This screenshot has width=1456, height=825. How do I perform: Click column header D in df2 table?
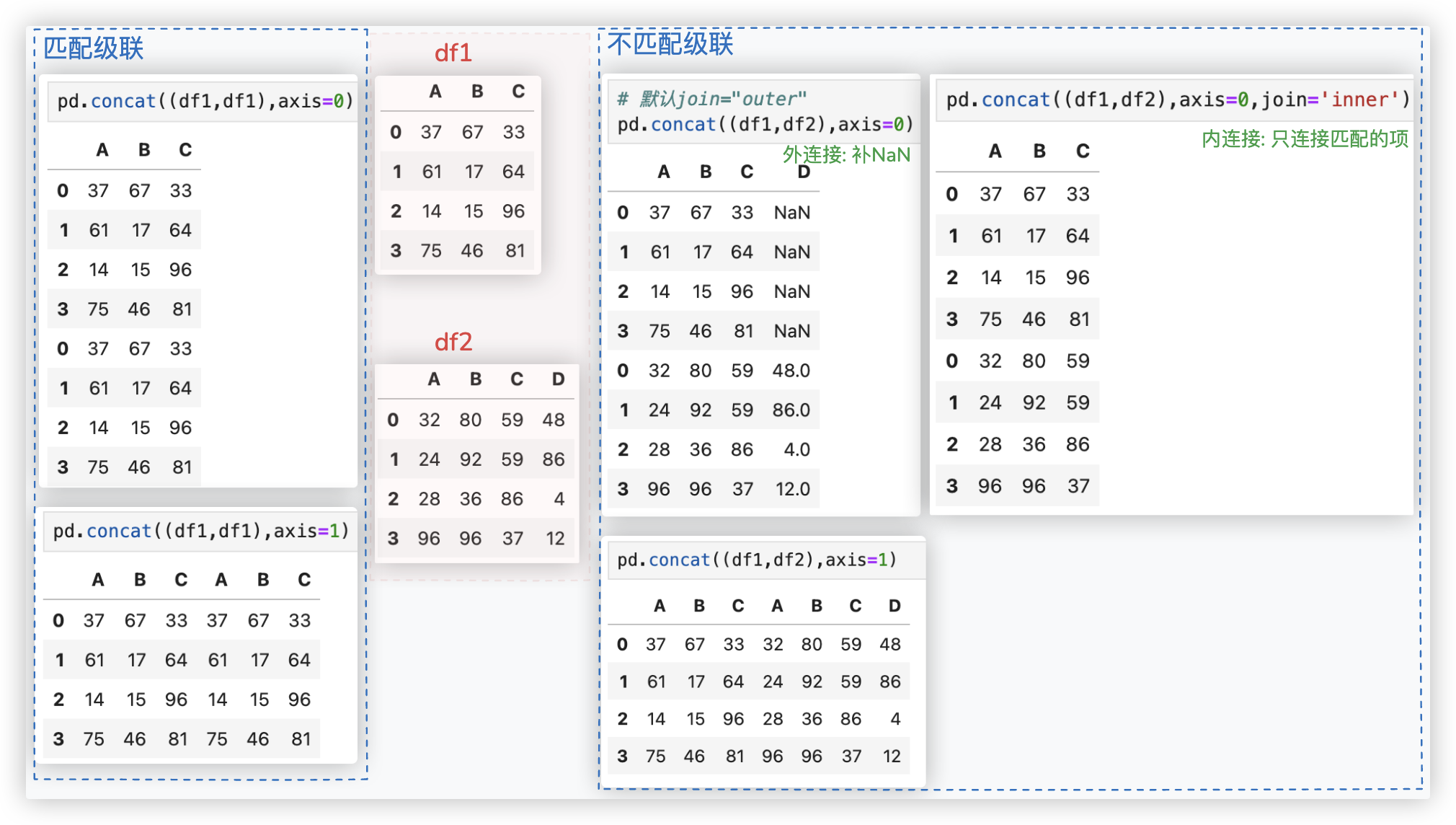[558, 379]
